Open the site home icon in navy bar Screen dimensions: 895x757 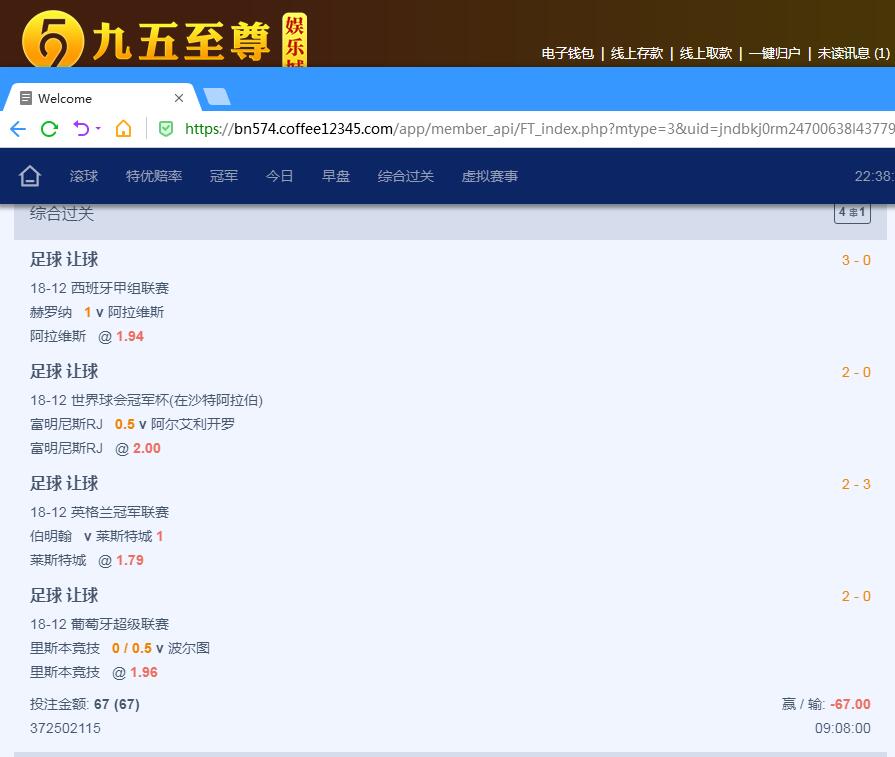click(30, 176)
